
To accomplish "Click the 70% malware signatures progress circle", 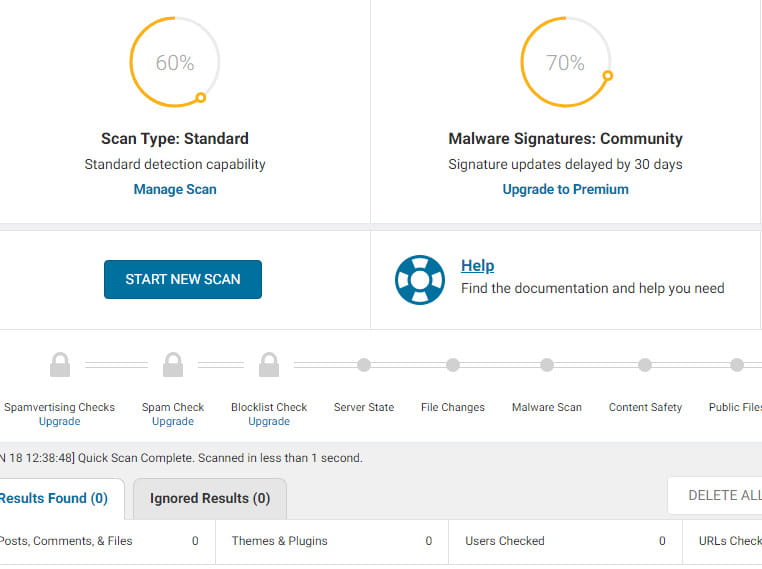I will point(565,63).
